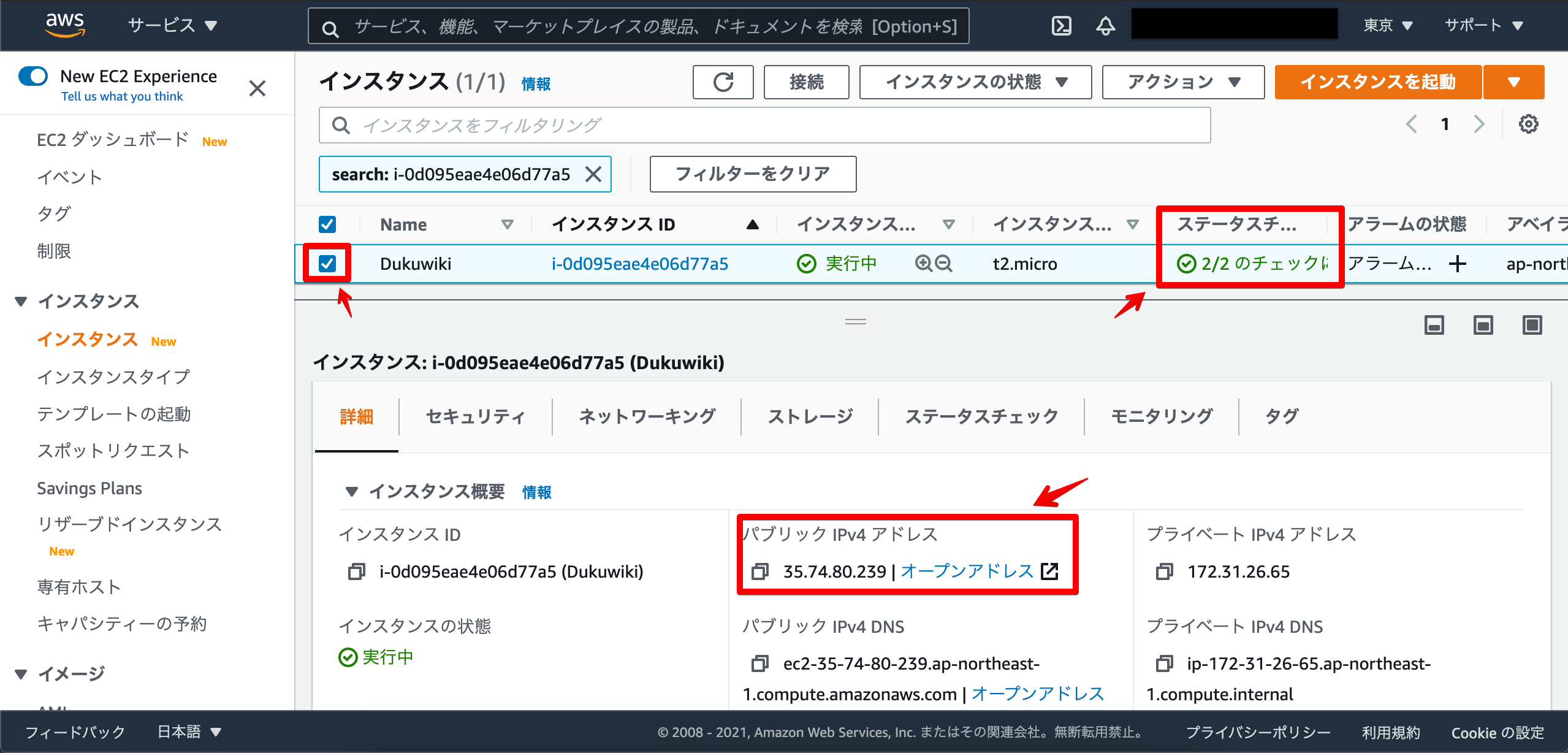Viewport: 1568px width, 753px height.
Task: Open table preferences gear icon
Action: tap(1529, 124)
